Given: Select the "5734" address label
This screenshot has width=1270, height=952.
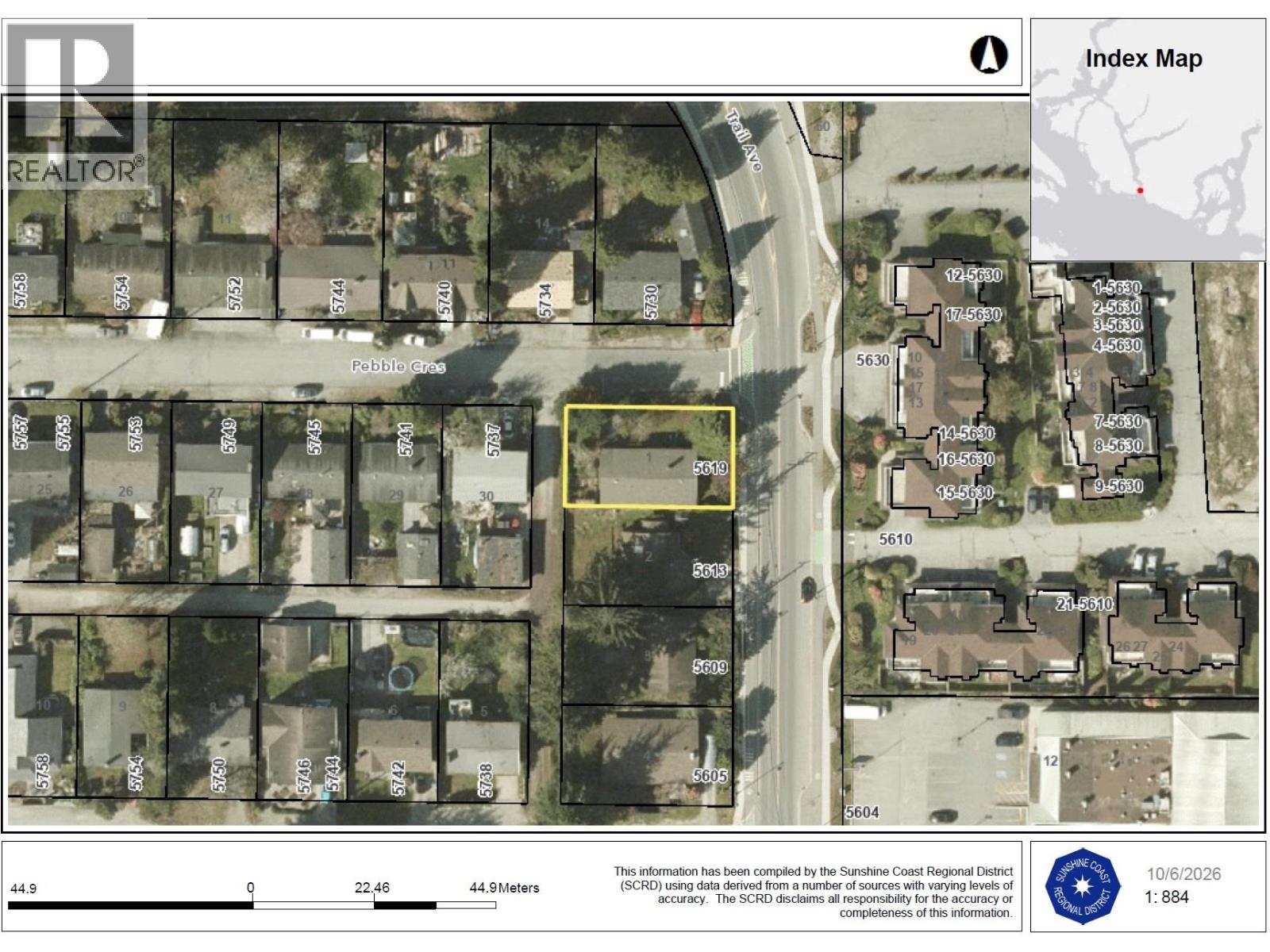Looking at the screenshot, I should pos(545,300).
